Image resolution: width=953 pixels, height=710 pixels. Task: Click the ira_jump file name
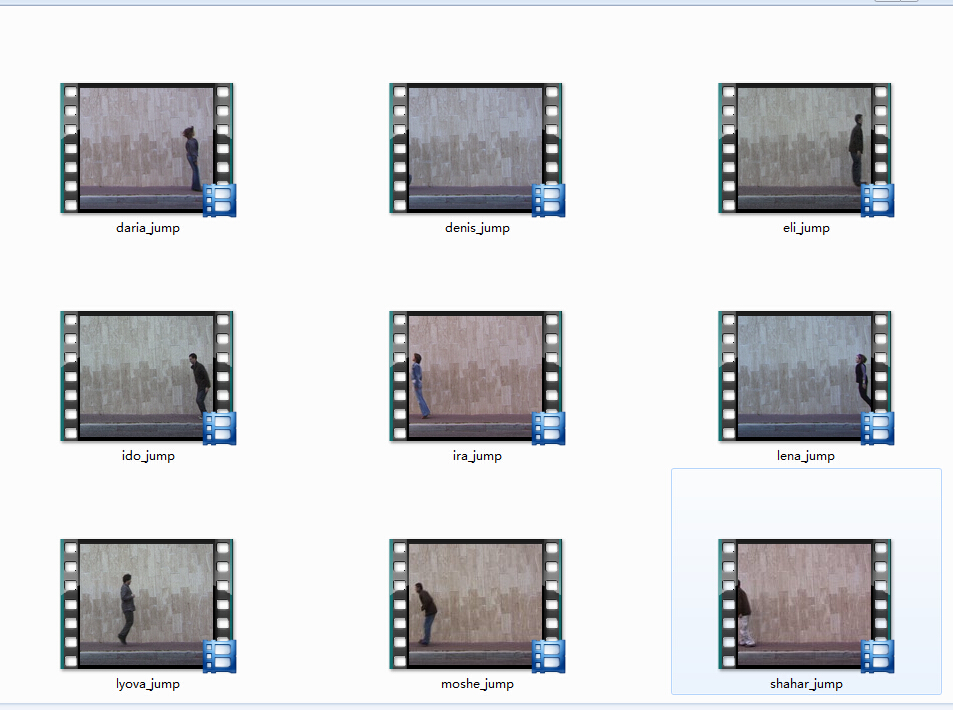tap(477, 456)
